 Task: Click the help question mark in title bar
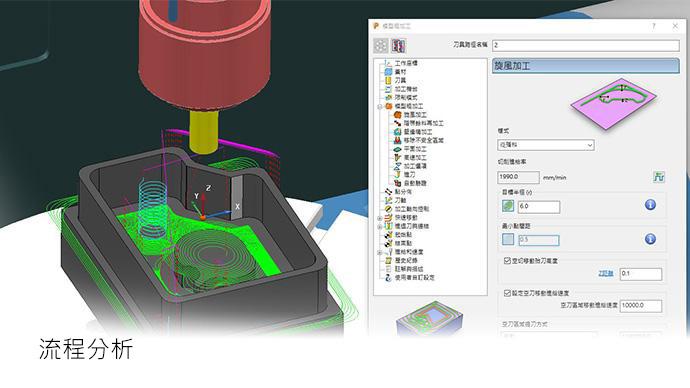click(x=653, y=26)
